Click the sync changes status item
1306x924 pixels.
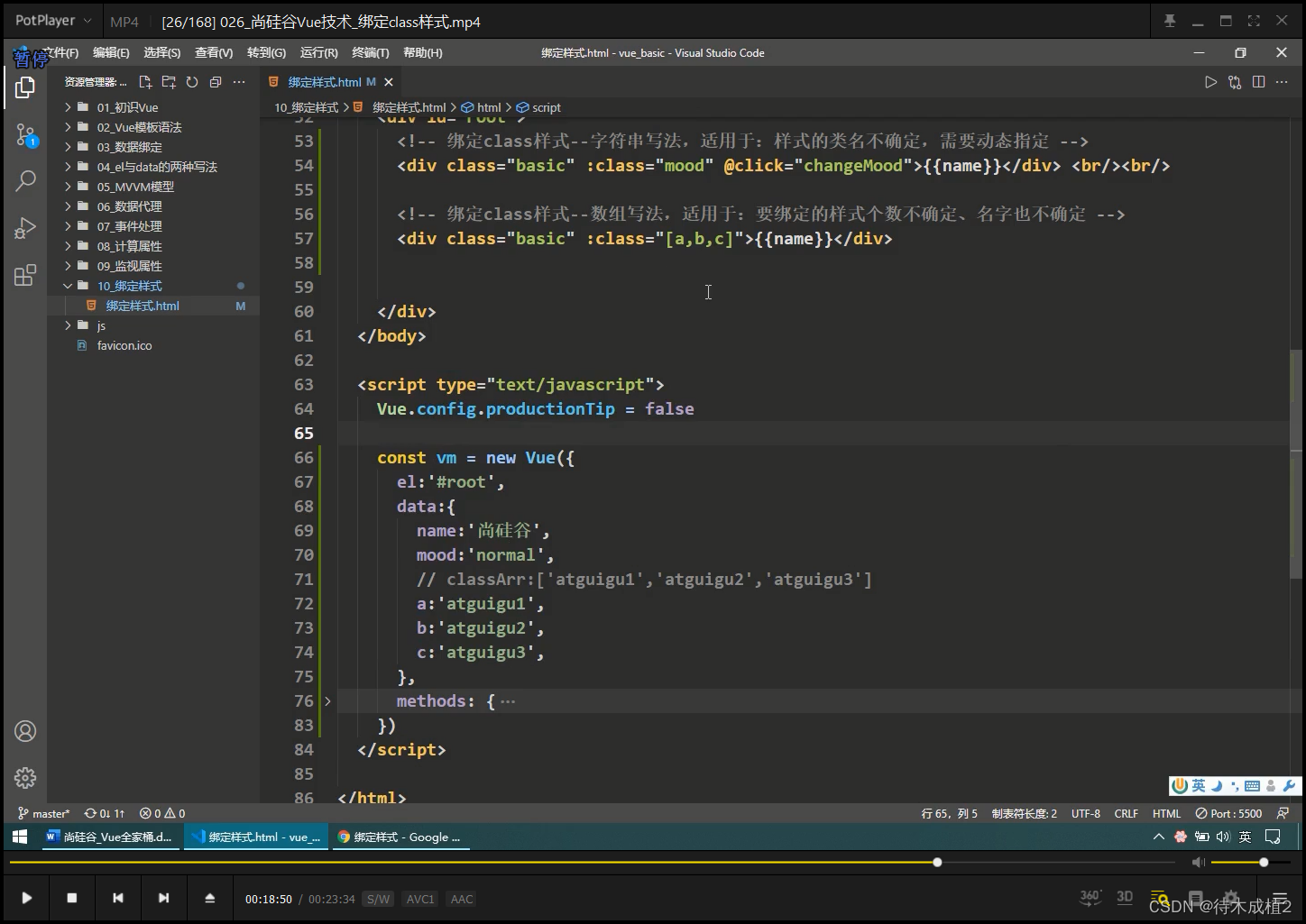(105, 813)
